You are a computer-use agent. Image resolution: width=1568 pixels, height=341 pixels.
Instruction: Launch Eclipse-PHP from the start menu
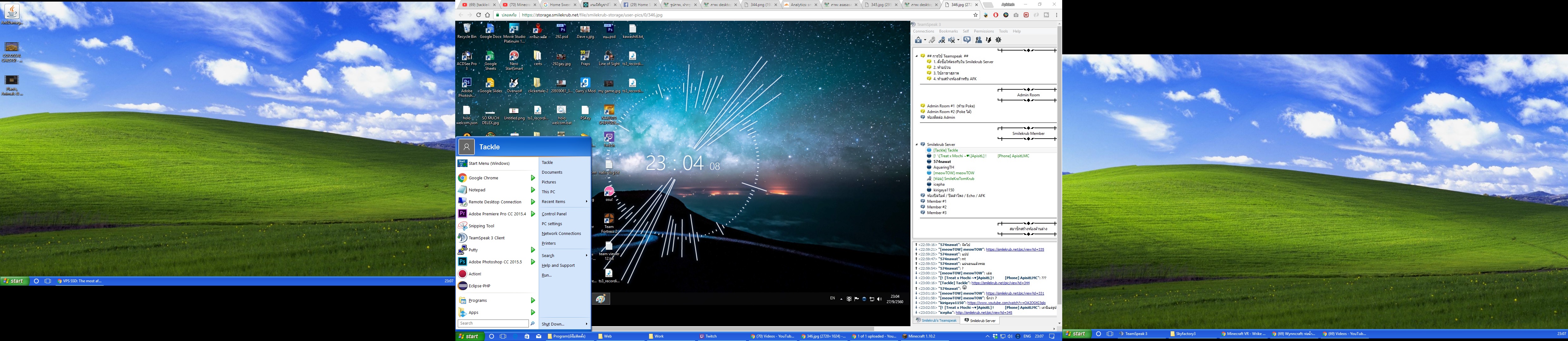497,286
